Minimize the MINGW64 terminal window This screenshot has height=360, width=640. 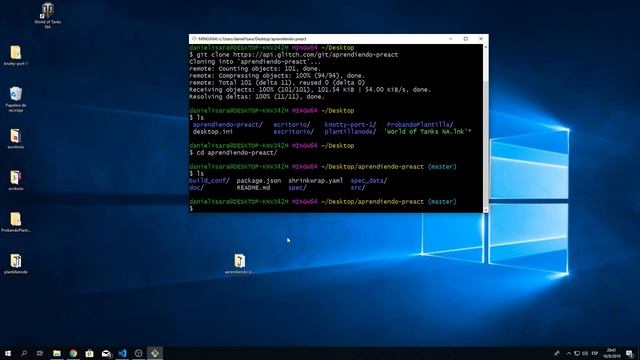[x=450, y=39]
